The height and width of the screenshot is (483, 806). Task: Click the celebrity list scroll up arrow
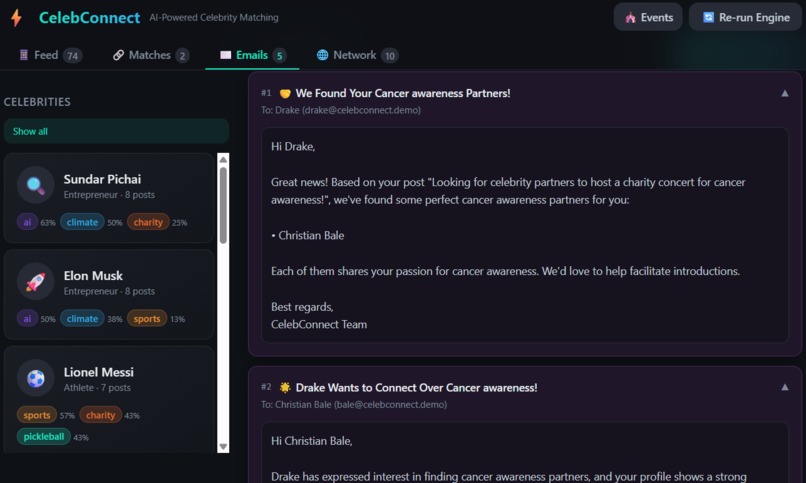(x=223, y=159)
